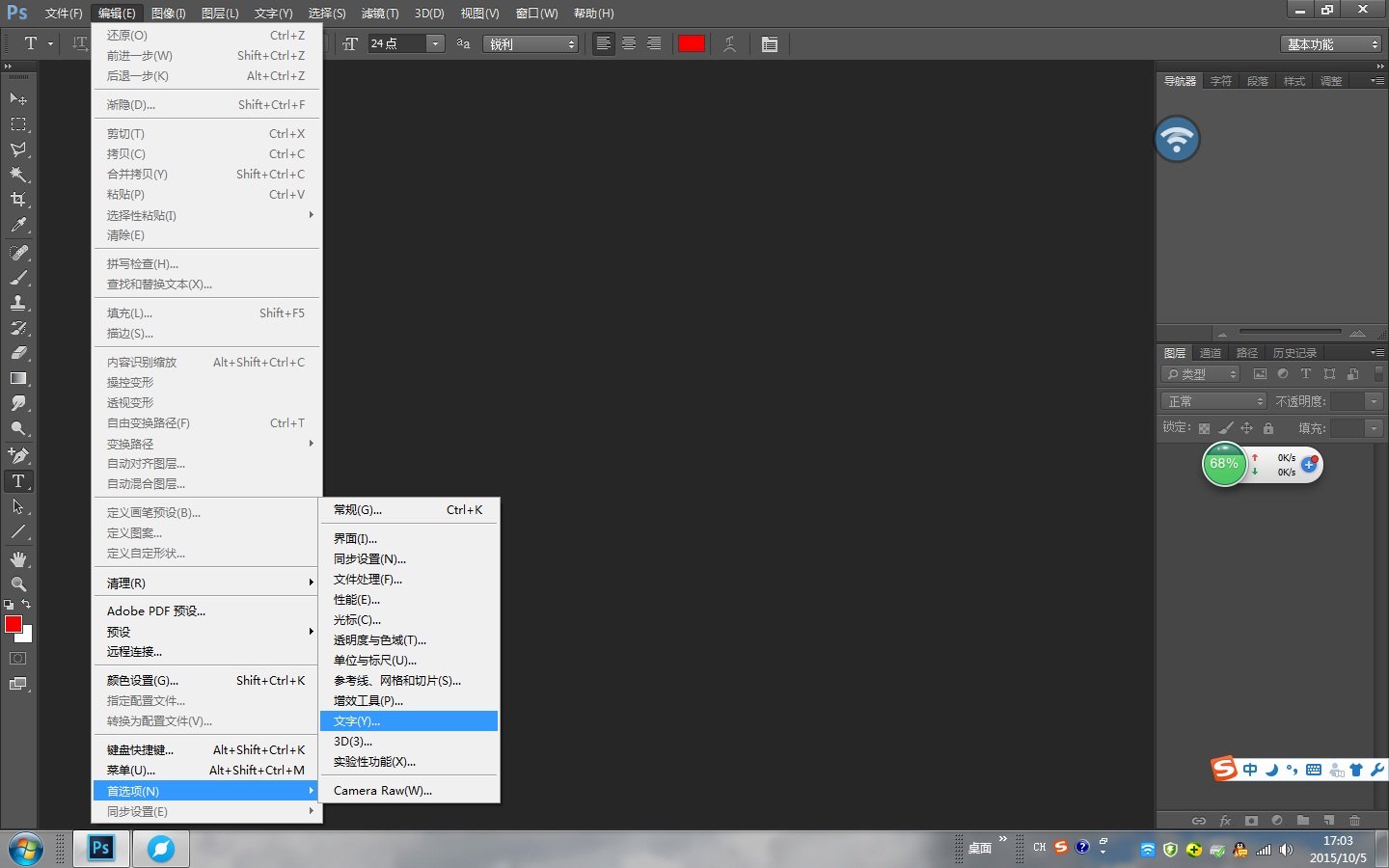1389x868 pixels.
Task: Click the red foreground color swatch
Action: 12,625
